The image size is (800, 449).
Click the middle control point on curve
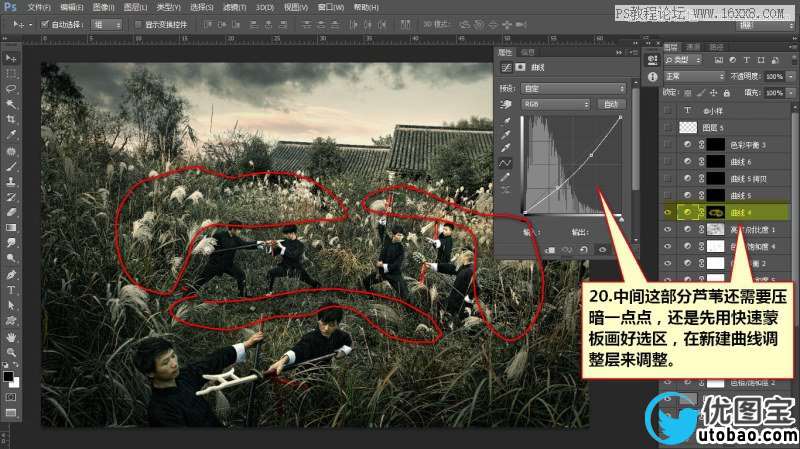[x=591, y=155]
